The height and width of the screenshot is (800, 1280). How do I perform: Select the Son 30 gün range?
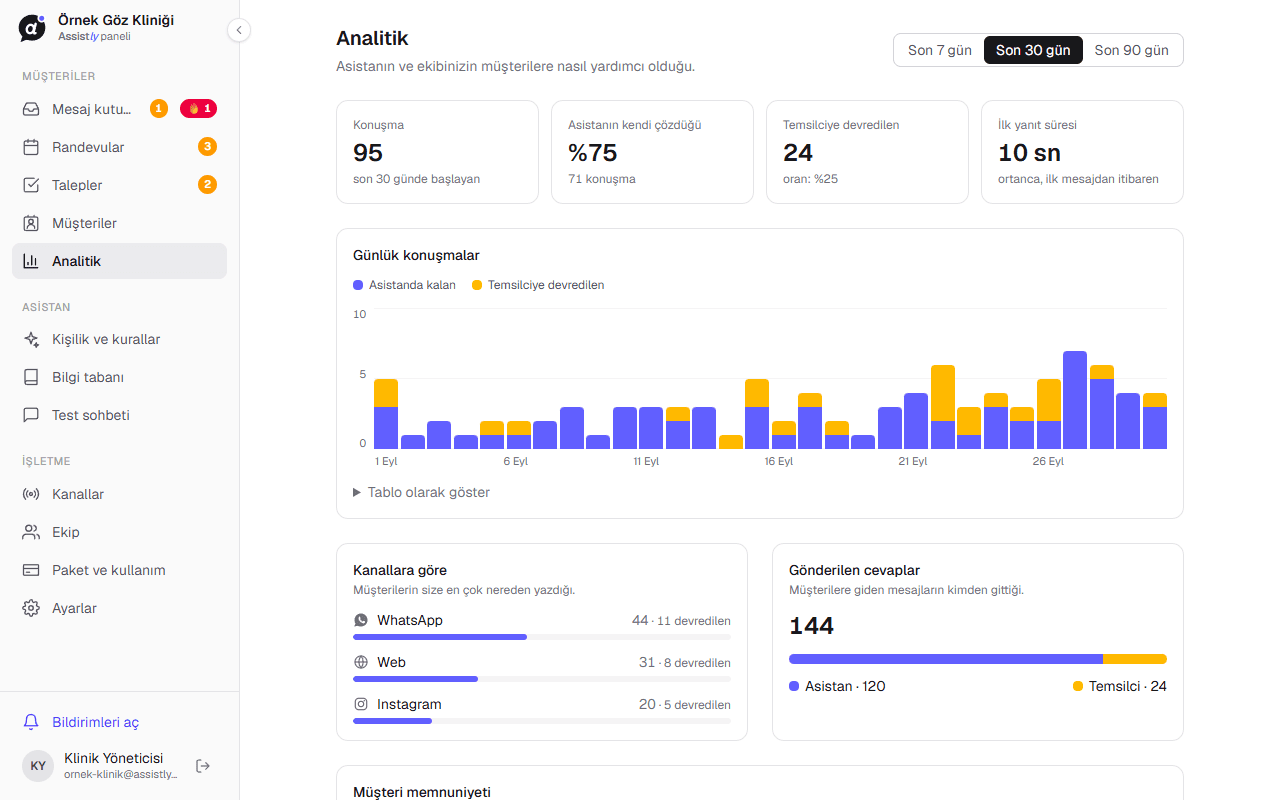coord(1033,50)
